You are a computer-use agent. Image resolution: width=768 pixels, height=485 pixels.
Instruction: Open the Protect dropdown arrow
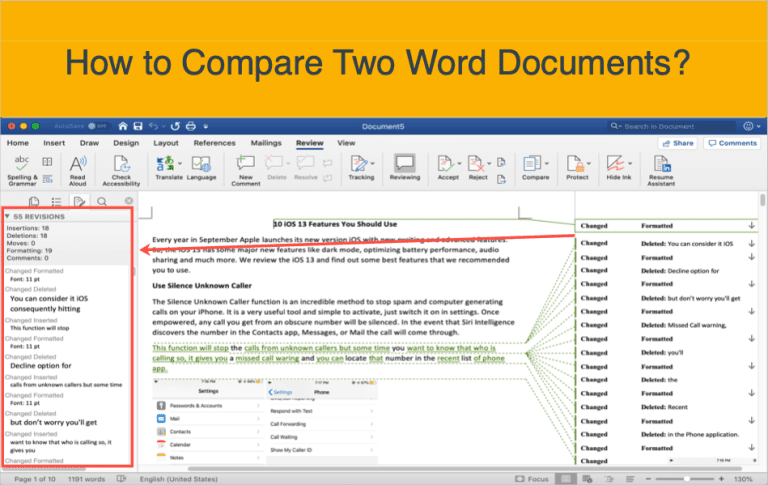click(589, 163)
